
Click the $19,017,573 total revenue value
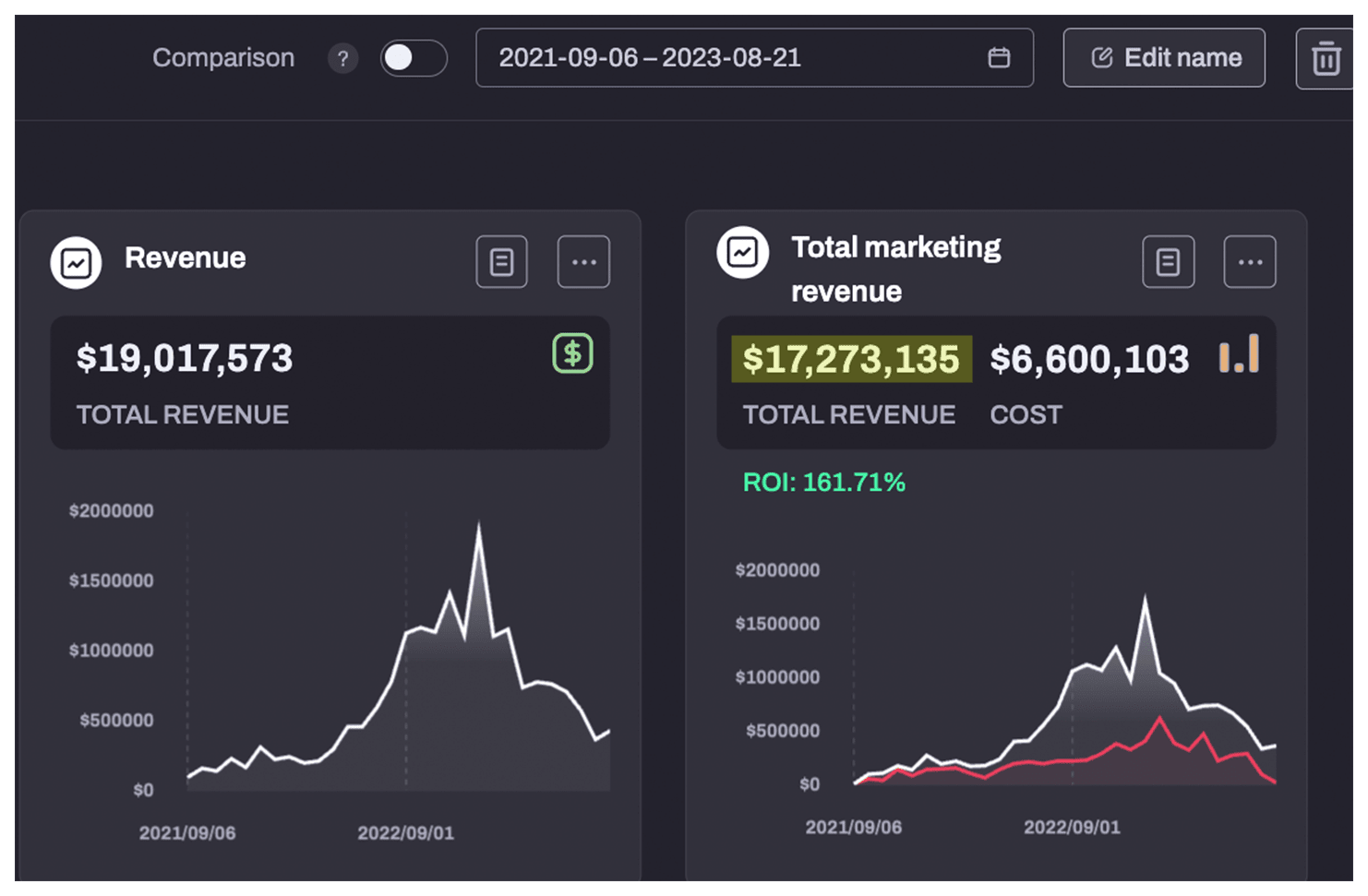185,358
